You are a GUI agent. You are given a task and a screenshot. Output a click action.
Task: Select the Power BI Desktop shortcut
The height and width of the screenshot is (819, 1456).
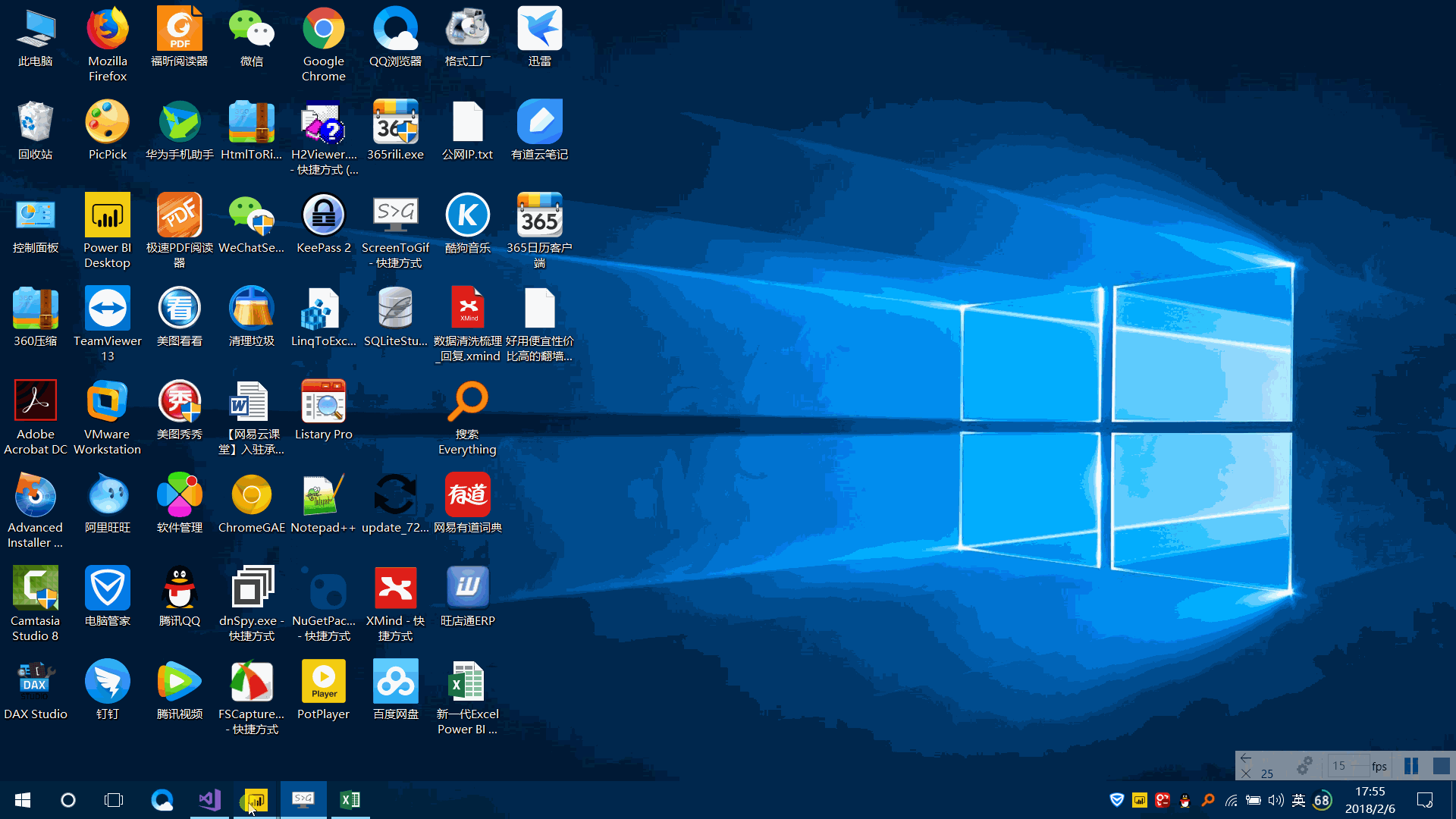pyautogui.click(x=108, y=231)
